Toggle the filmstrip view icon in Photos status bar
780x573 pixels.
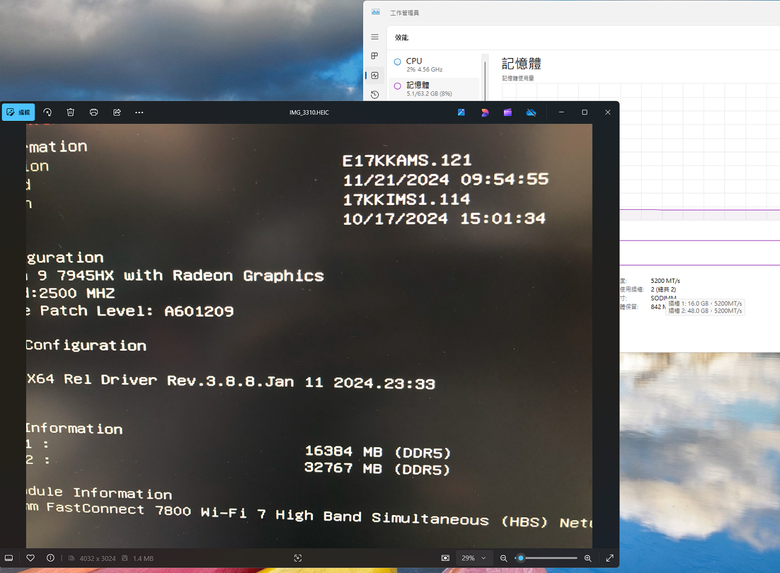click(9, 558)
